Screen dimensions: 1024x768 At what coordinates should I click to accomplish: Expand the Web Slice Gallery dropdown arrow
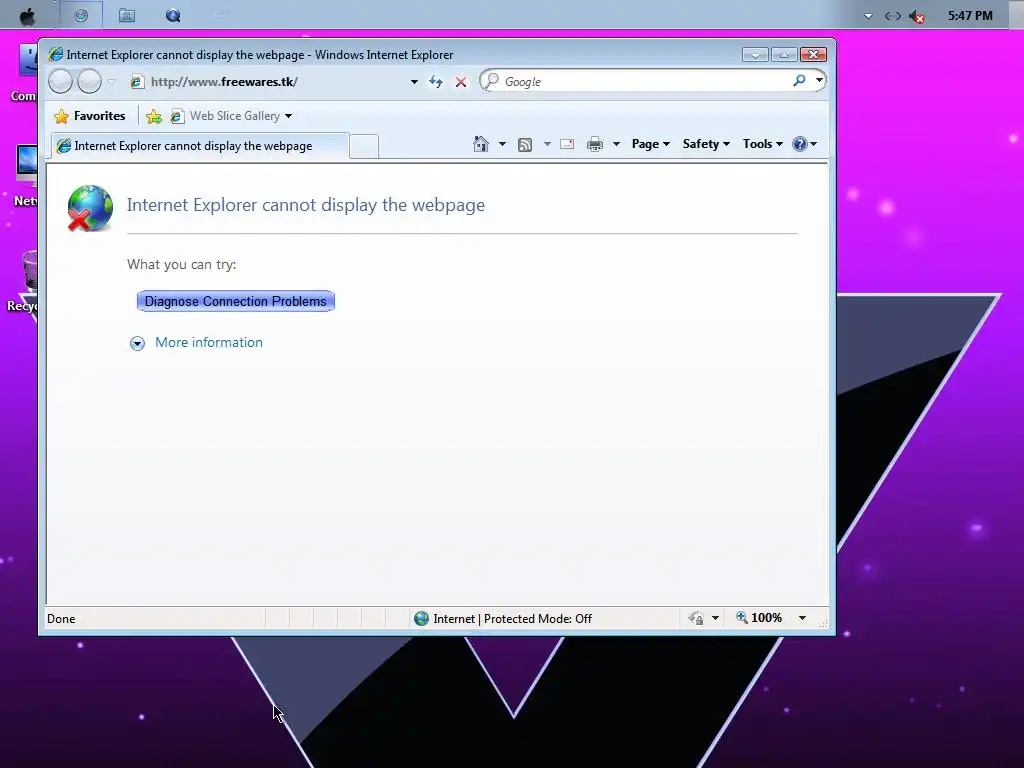(289, 117)
